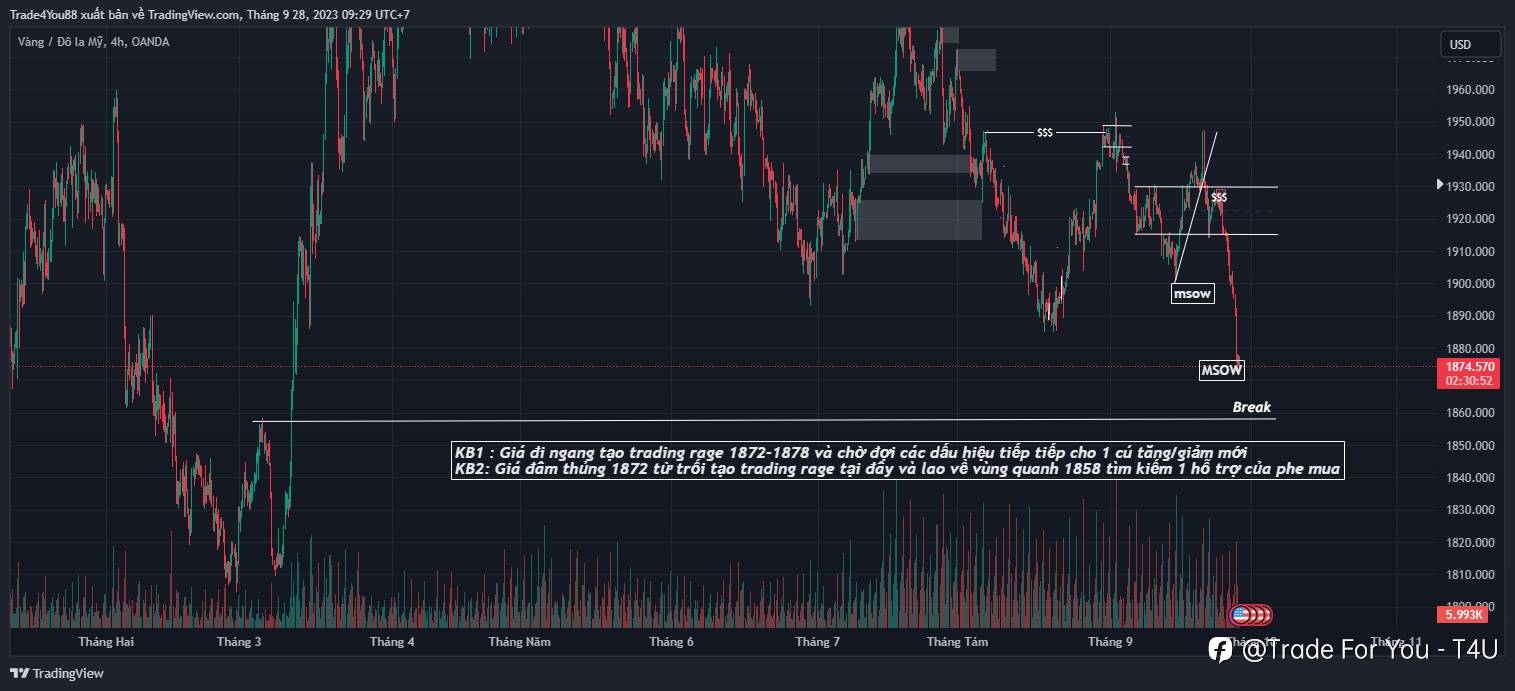
Task: Click the 1930.000 price axis label
Action: pos(1469,187)
